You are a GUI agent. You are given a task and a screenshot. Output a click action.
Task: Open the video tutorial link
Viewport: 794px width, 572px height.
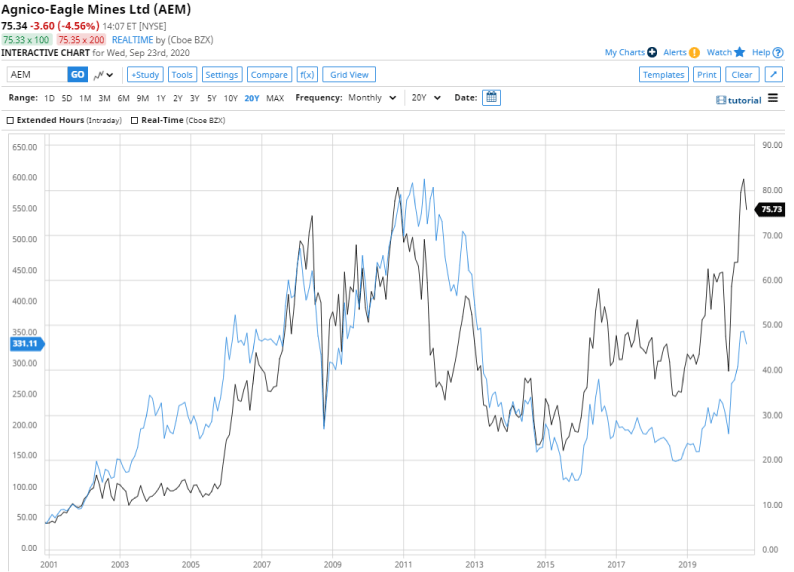(x=739, y=100)
